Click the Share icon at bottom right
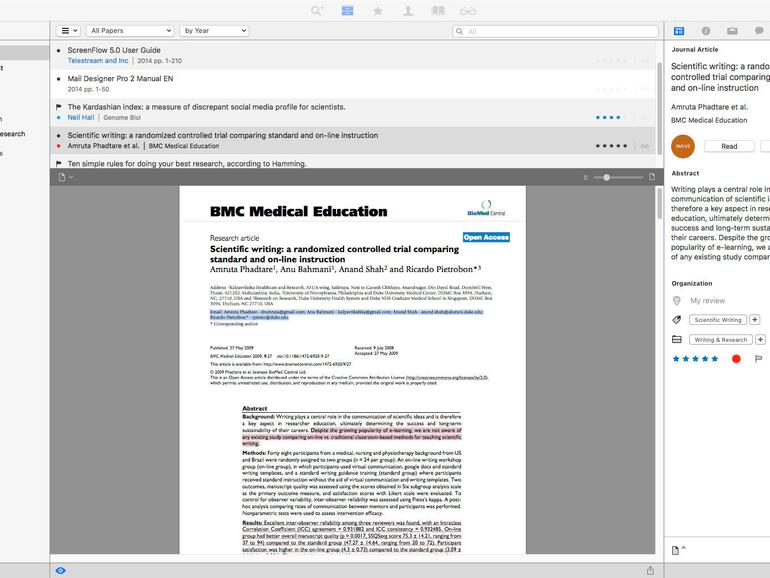The width and height of the screenshot is (770, 578). point(650,571)
